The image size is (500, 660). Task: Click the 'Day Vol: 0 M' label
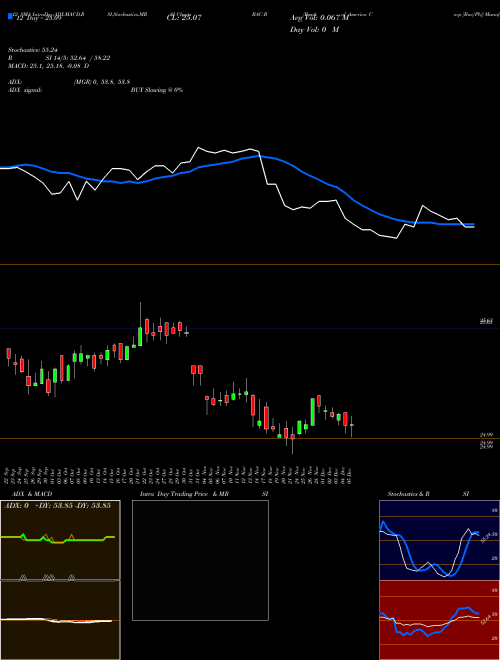pos(314,30)
